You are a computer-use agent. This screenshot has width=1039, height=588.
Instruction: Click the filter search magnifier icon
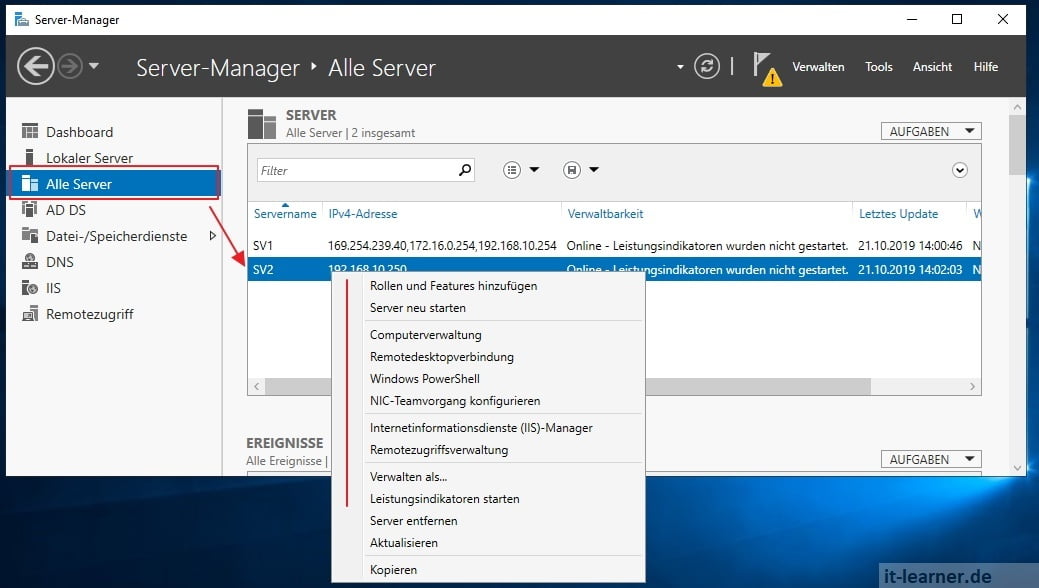[464, 170]
